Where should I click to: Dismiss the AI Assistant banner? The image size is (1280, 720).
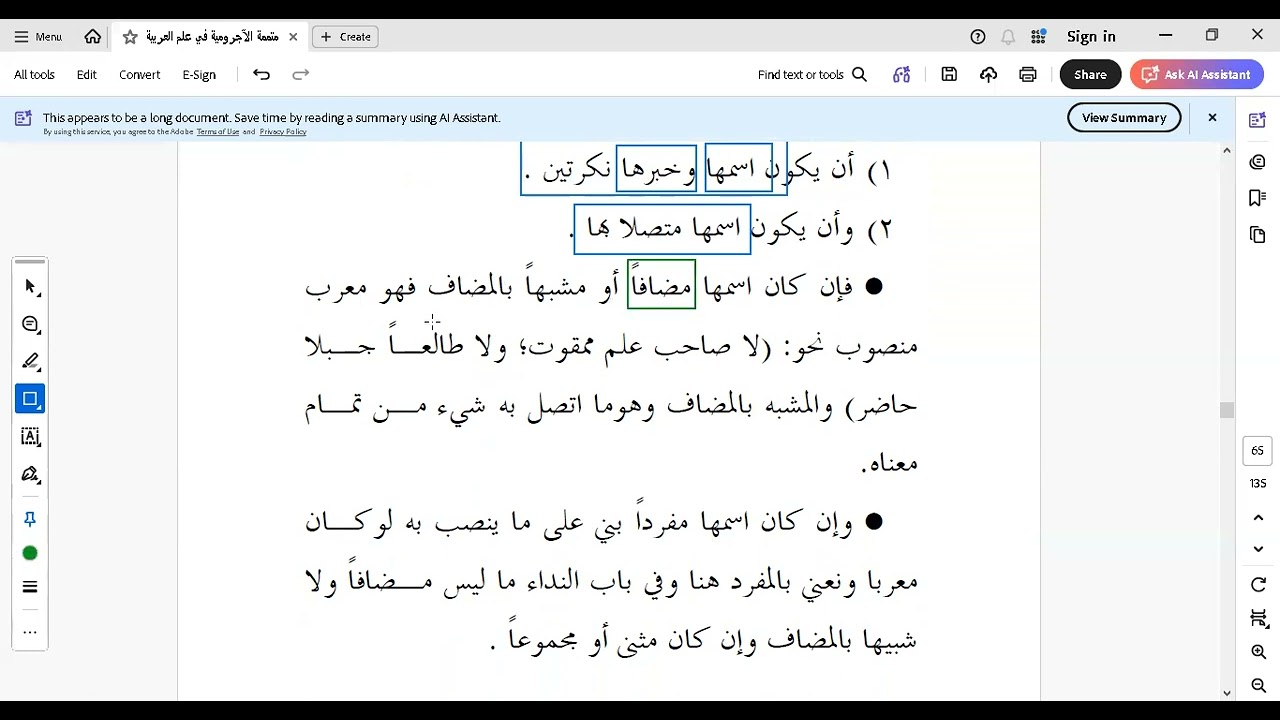1212,117
